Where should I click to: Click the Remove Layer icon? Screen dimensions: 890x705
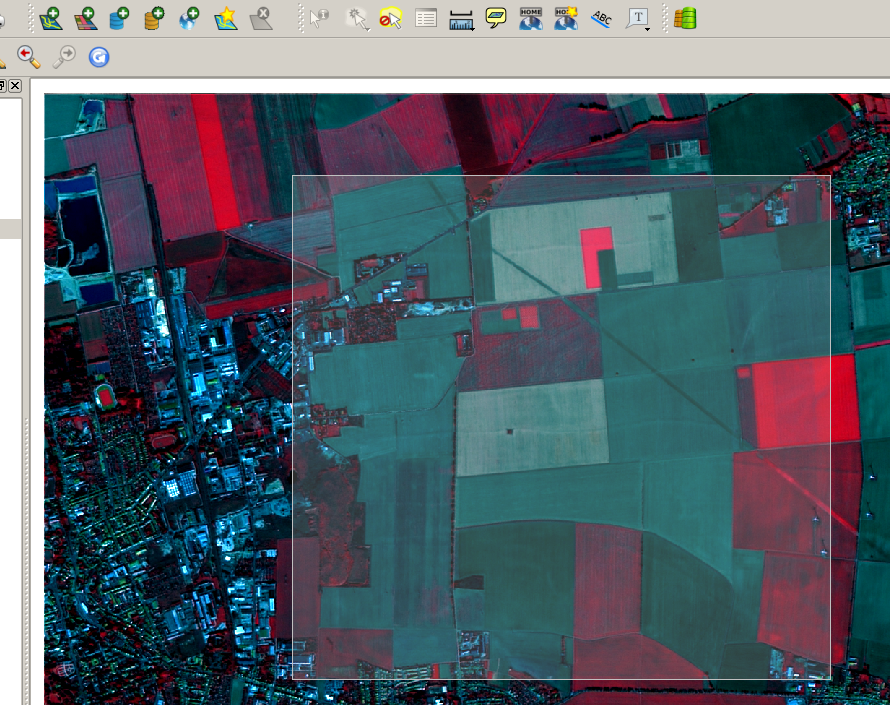(x=260, y=17)
